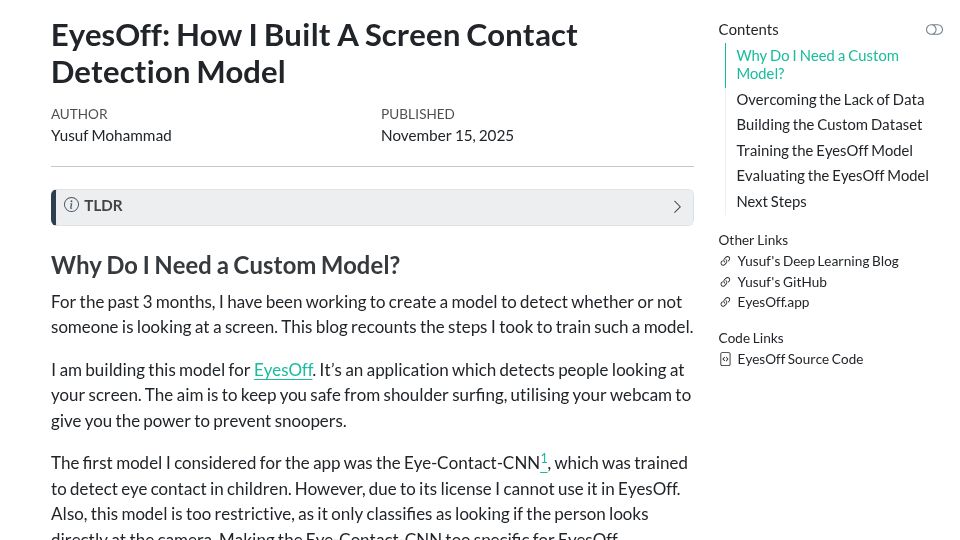Viewport: 960px width, 540px height.
Task: Click link icon beside EyesOff.app
Action: coord(725,302)
